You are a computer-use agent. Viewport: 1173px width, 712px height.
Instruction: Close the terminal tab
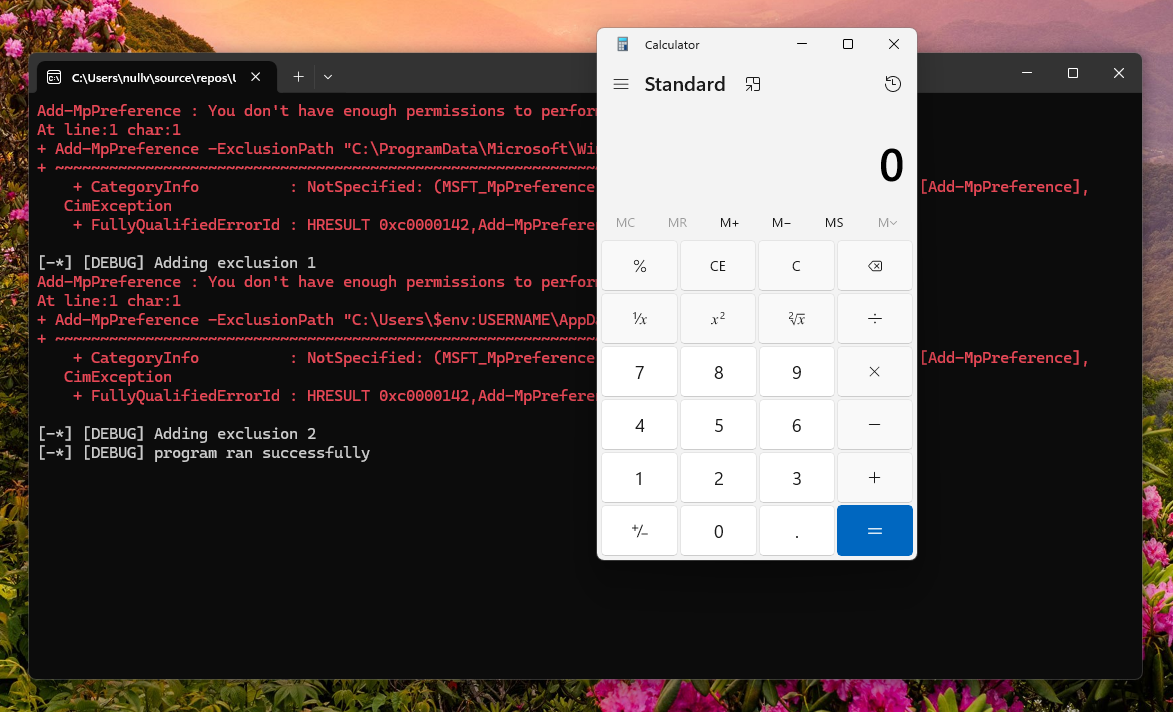[256, 77]
